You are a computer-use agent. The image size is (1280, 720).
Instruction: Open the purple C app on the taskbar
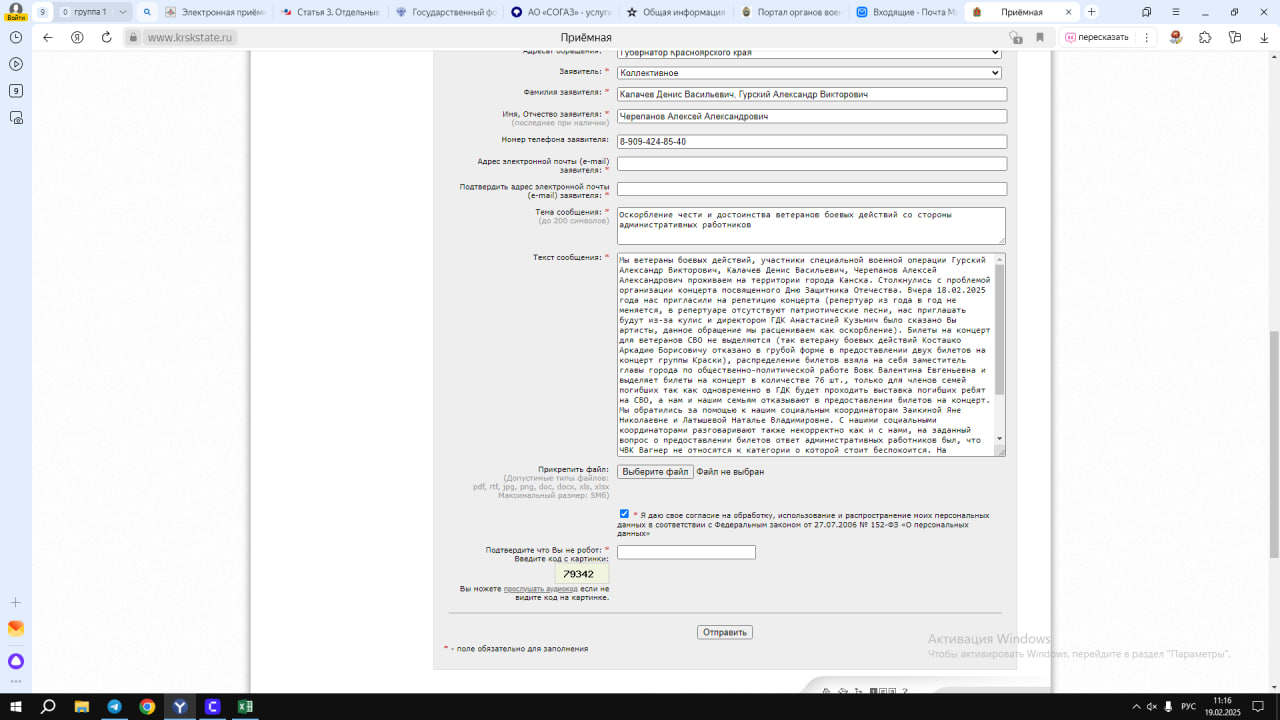[x=212, y=706]
